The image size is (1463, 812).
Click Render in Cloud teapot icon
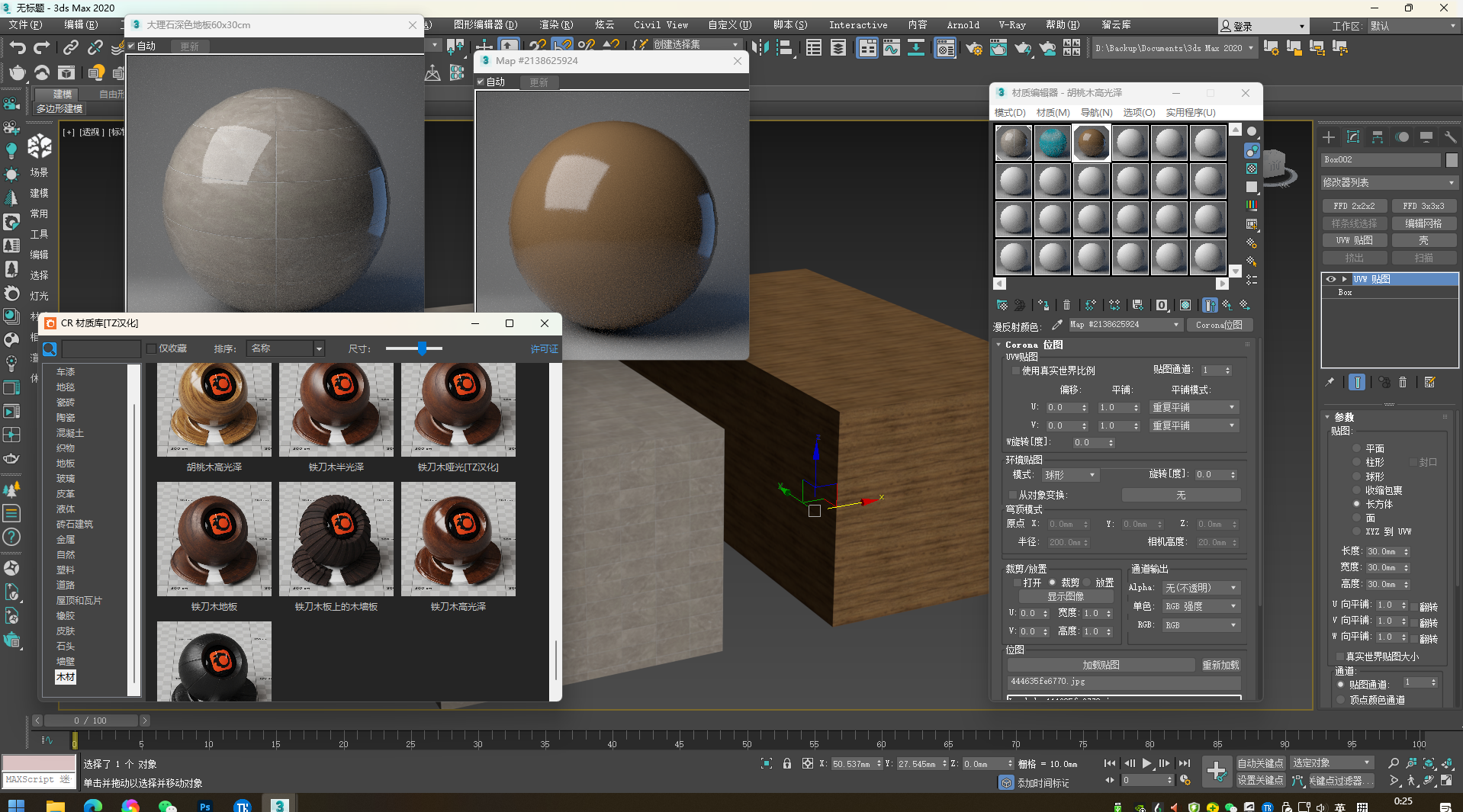[1047, 48]
